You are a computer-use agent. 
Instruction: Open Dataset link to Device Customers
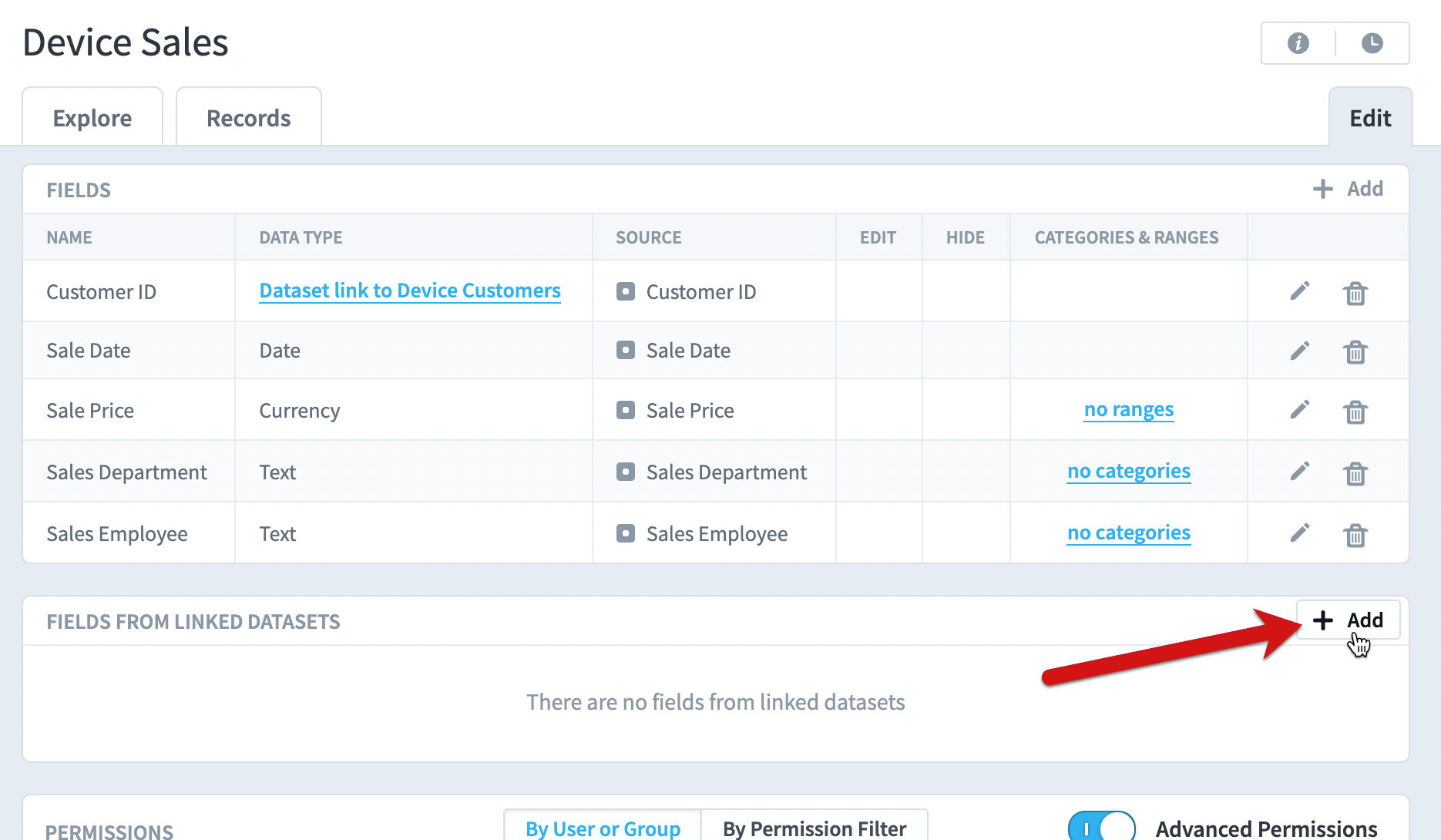click(x=410, y=291)
